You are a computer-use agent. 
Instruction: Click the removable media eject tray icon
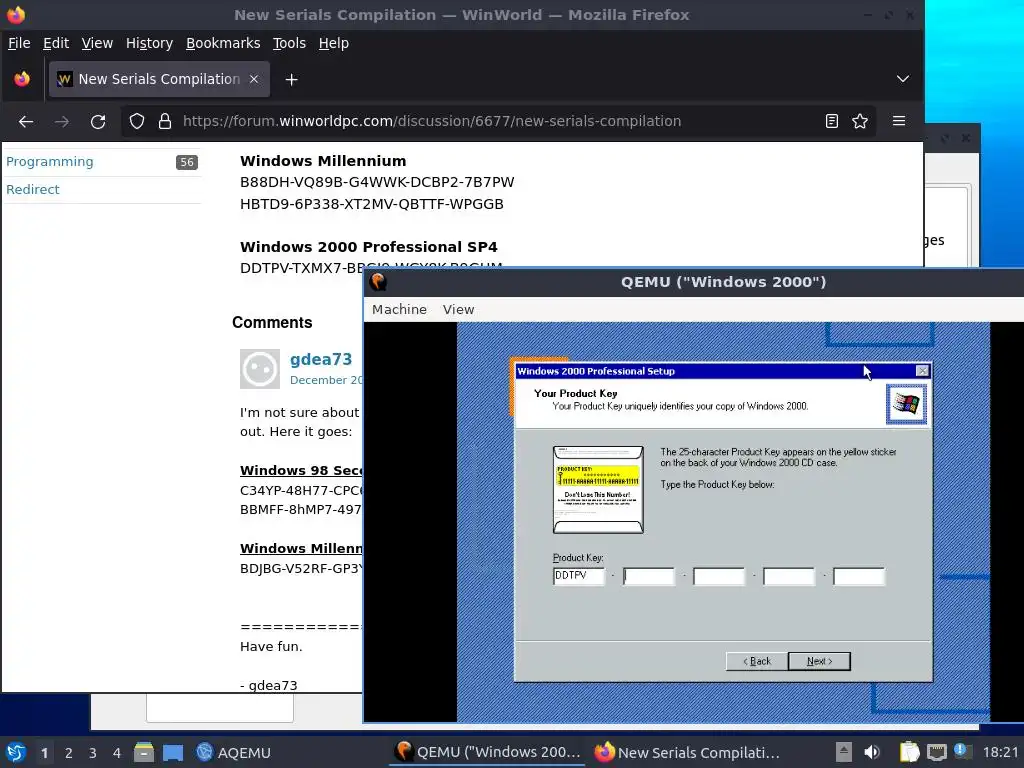pos(844,752)
